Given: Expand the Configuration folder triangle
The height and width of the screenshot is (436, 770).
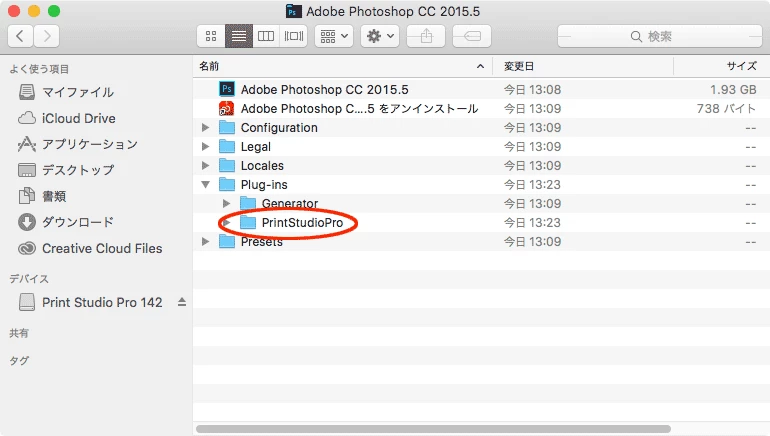Looking at the screenshot, I should tap(205, 128).
